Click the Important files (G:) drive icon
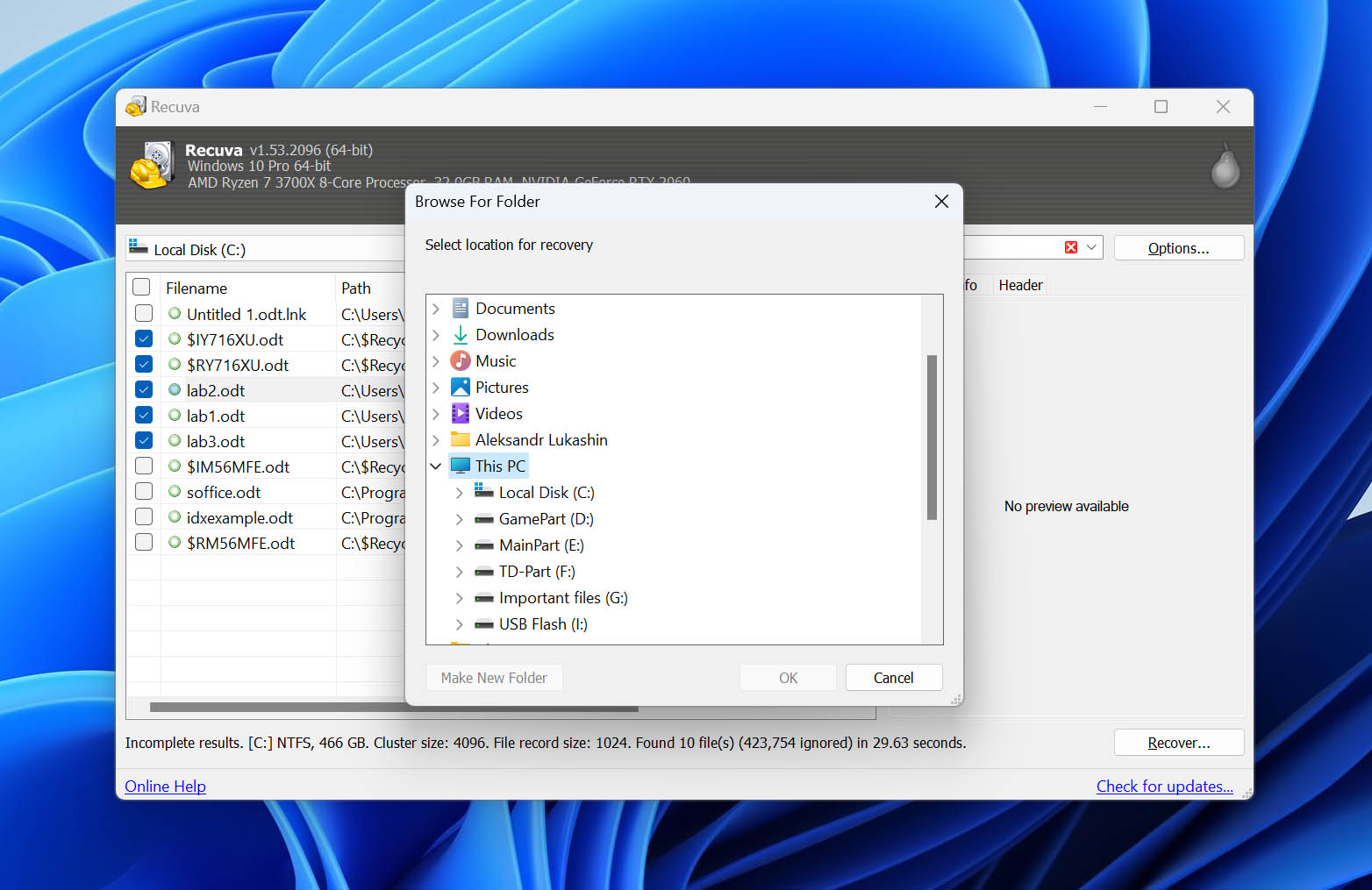Viewport: 1372px width, 890px height. (x=484, y=598)
